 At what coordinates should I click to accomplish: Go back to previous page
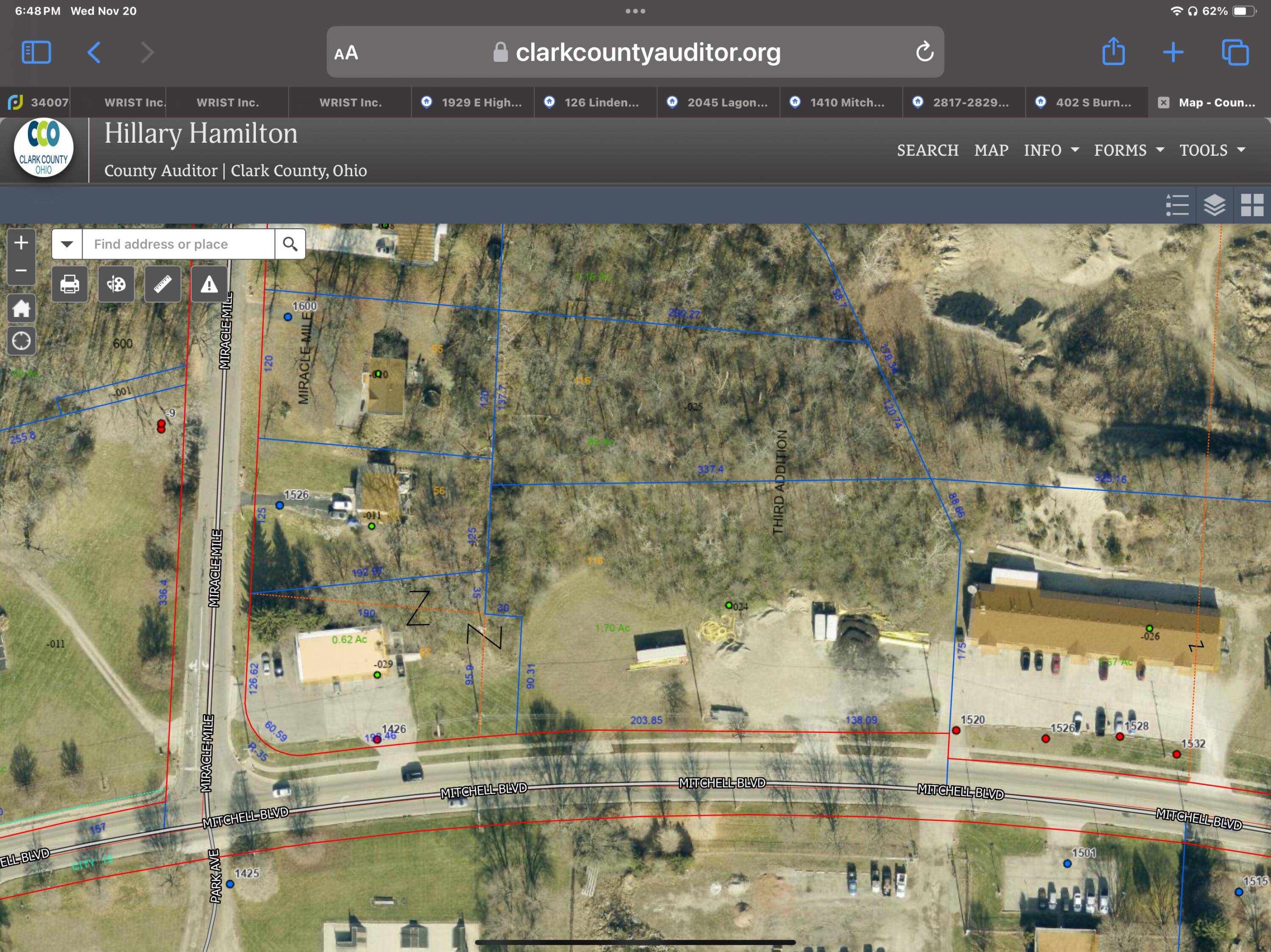click(94, 52)
